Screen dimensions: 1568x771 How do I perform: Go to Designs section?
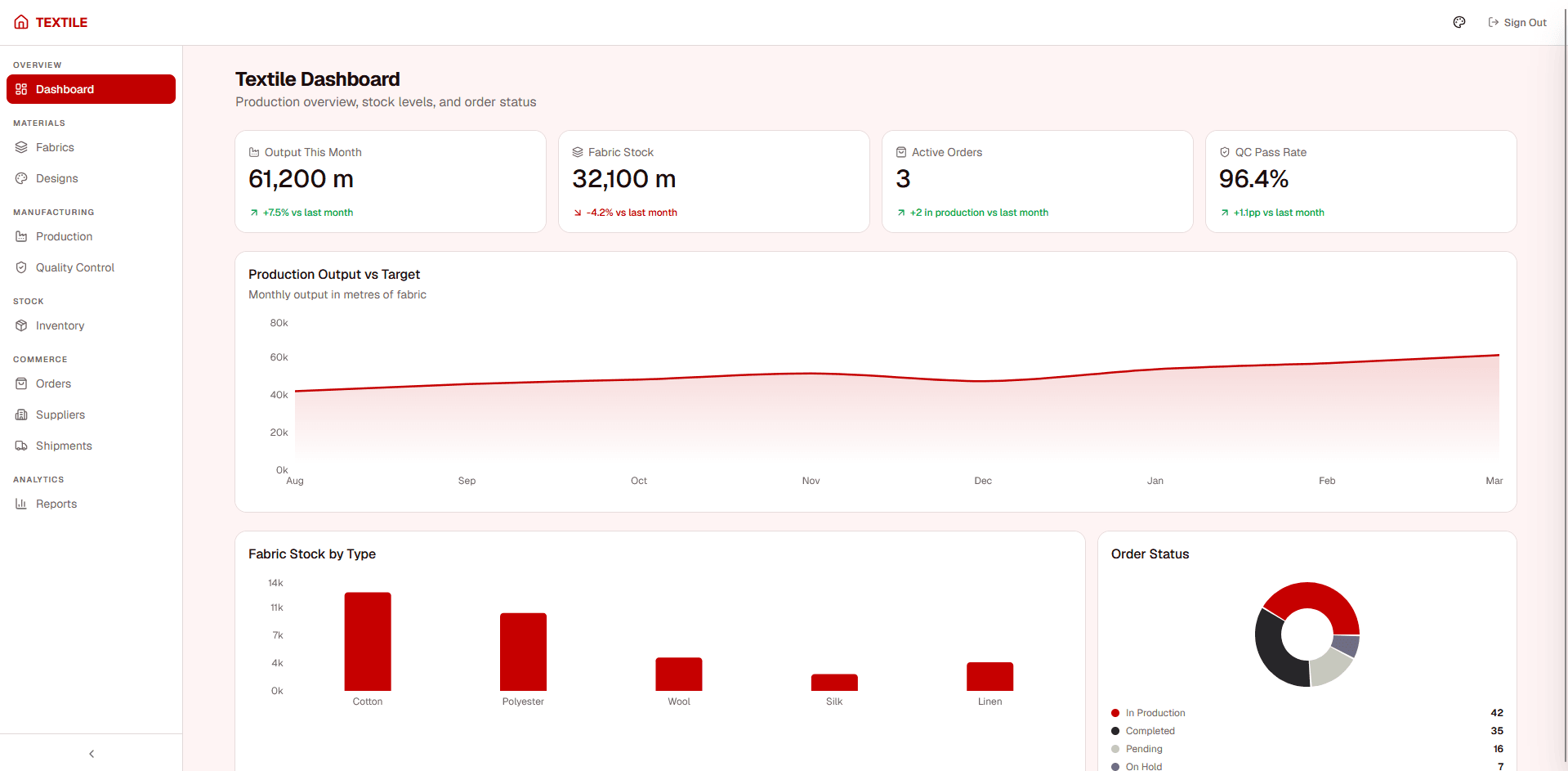click(x=91, y=178)
